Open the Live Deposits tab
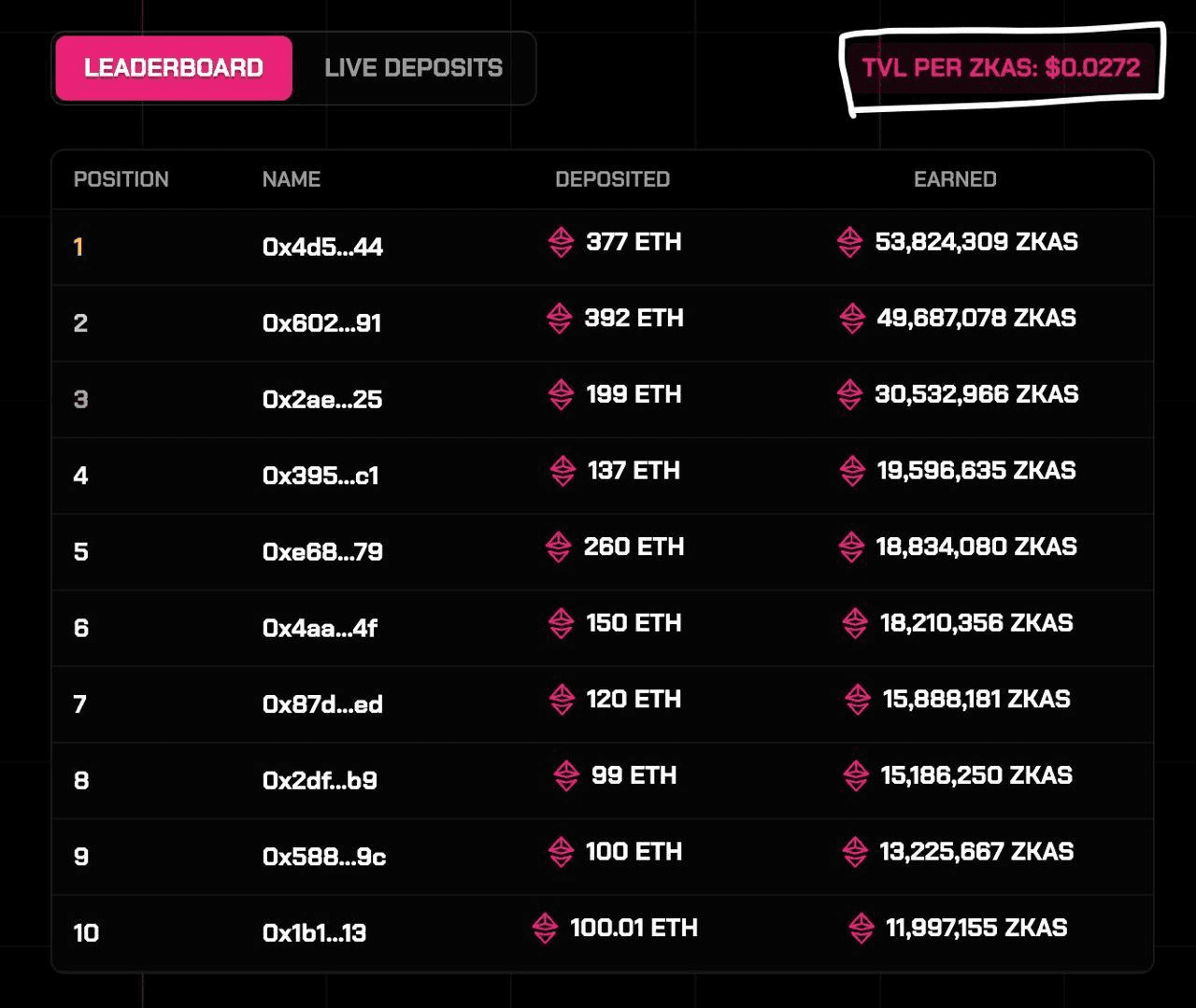1196x1008 pixels. pyautogui.click(x=413, y=68)
